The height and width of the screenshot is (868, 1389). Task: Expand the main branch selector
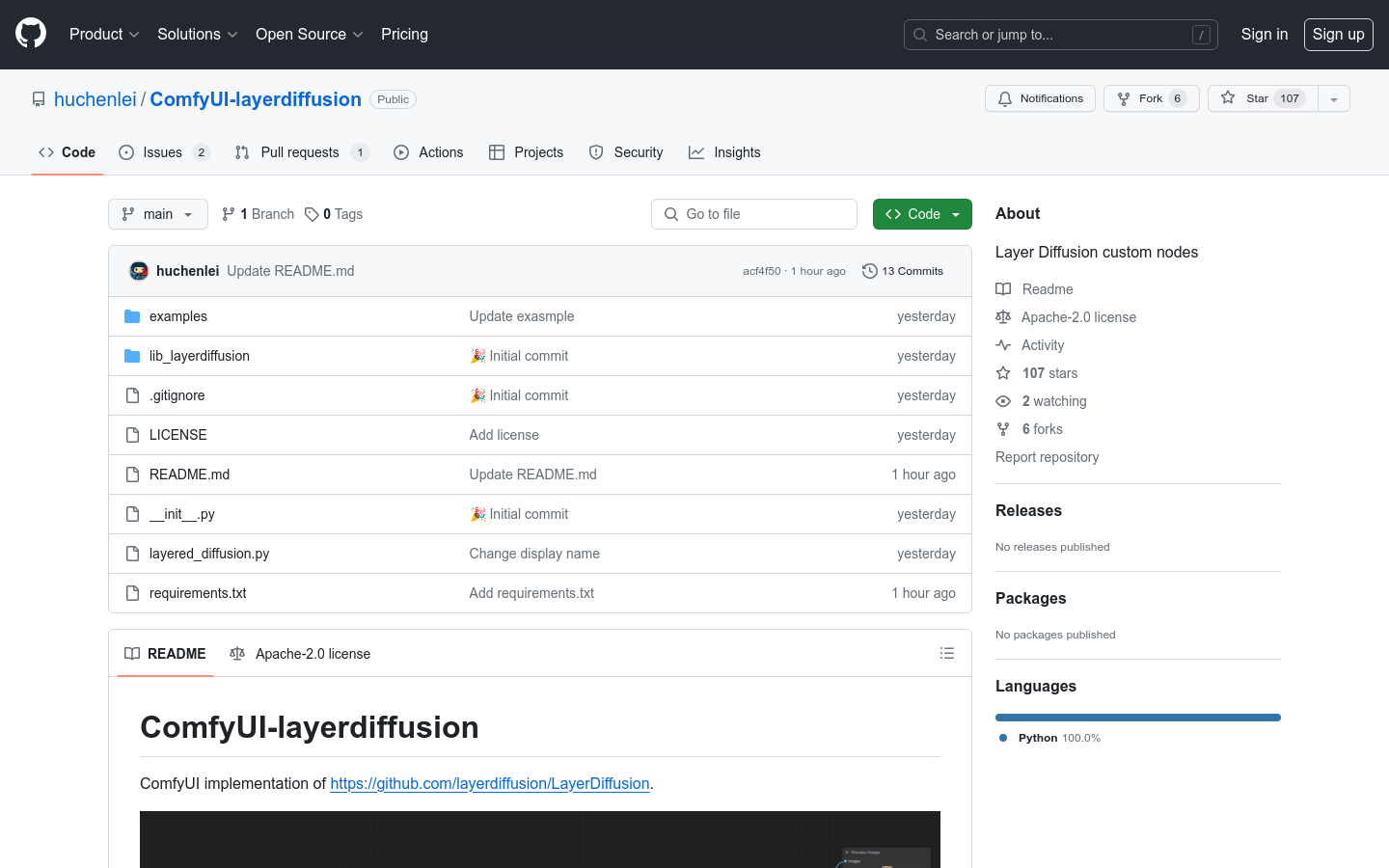point(157,213)
